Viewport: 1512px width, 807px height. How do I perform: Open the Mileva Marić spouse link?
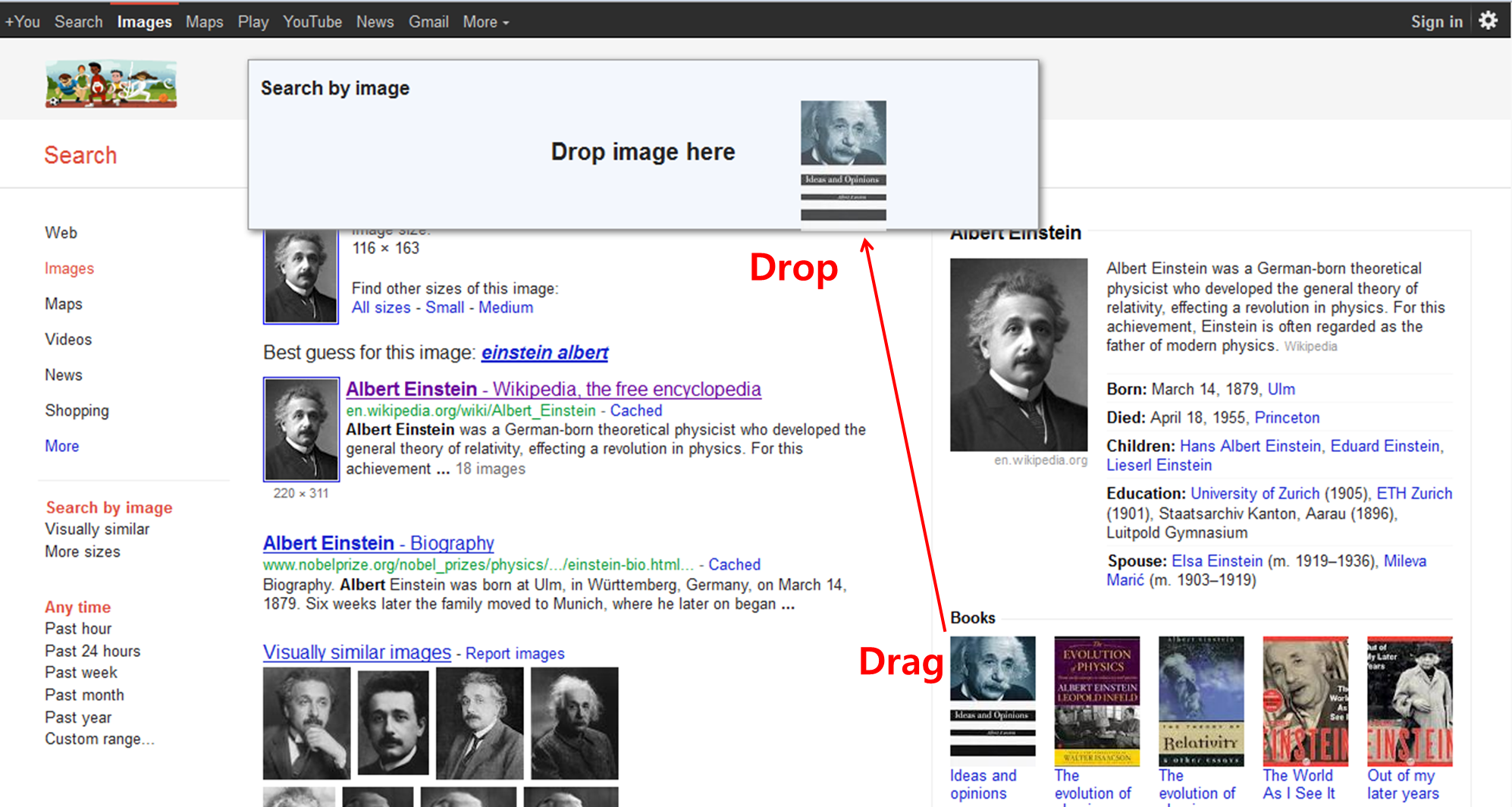click(1266, 570)
